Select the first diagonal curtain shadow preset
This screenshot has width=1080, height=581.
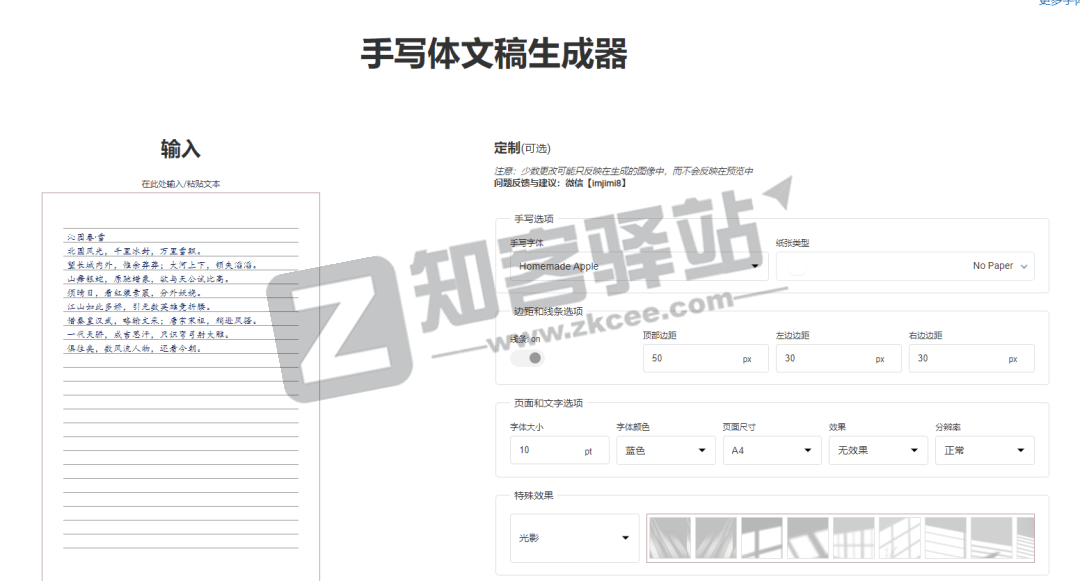pos(671,537)
